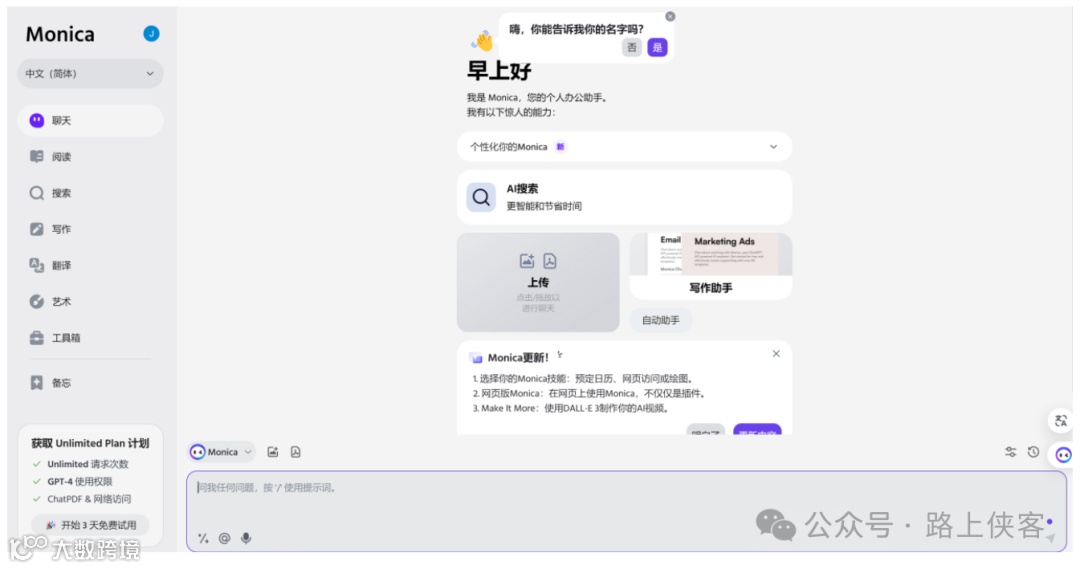Click the floating translate icon at right edge
The image size is (1080, 569).
pos(1061,420)
